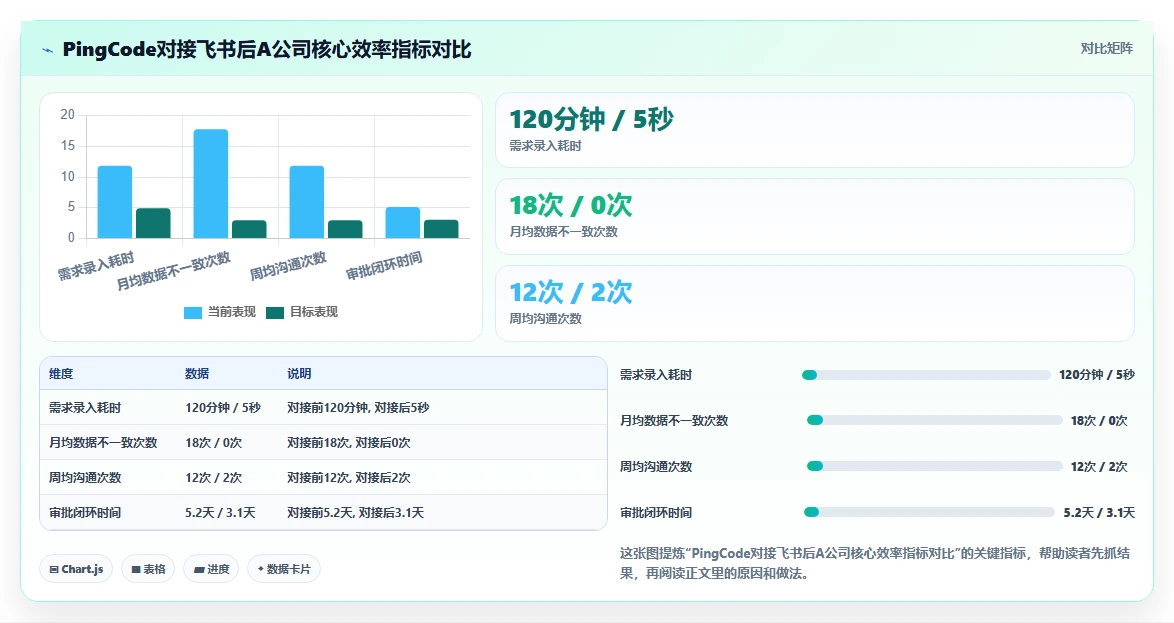Screen dimensions: 1174x623
Task: Select table cell 5.2天 / 3.1天
Action: (220, 513)
